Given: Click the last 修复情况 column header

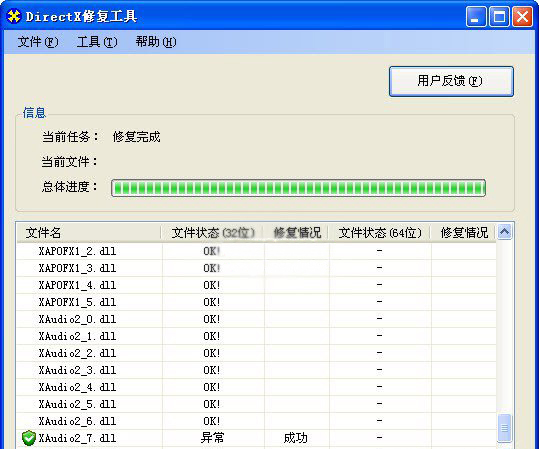Looking at the screenshot, I should coord(463,233).
